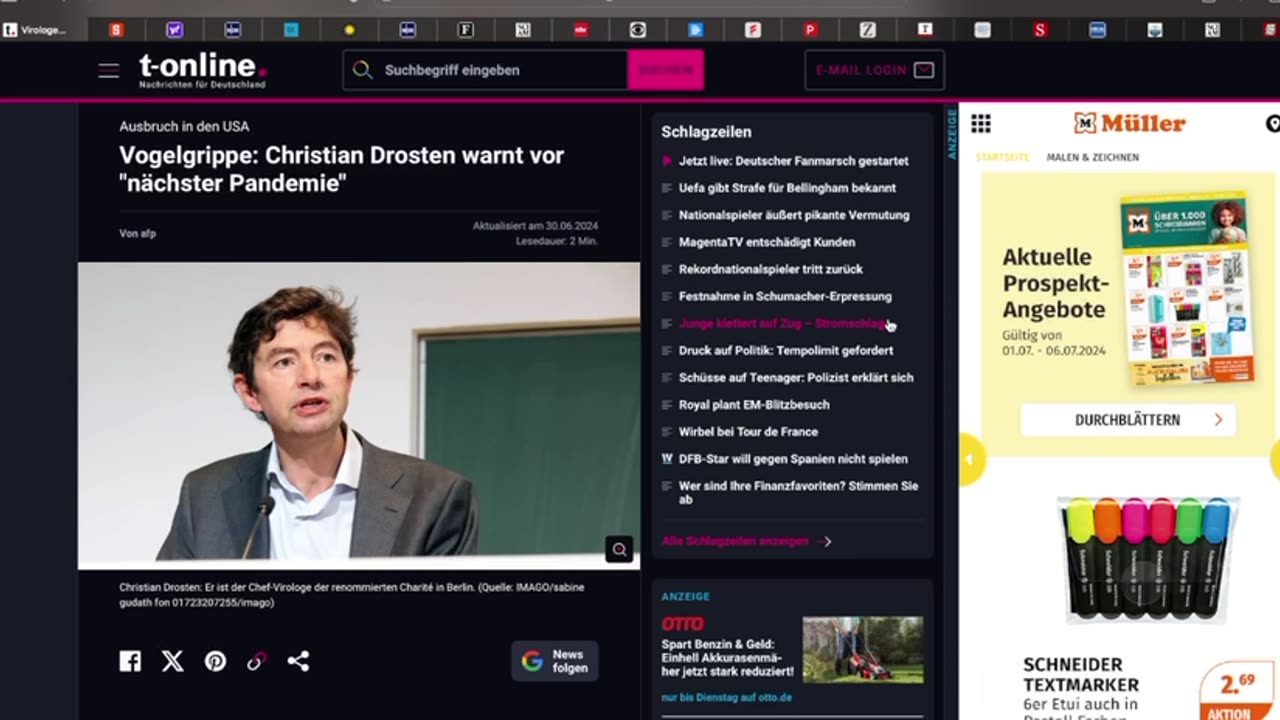Click 'Schneider Textmarker' product title
1280x720 pixels.
coord(1081,674)
